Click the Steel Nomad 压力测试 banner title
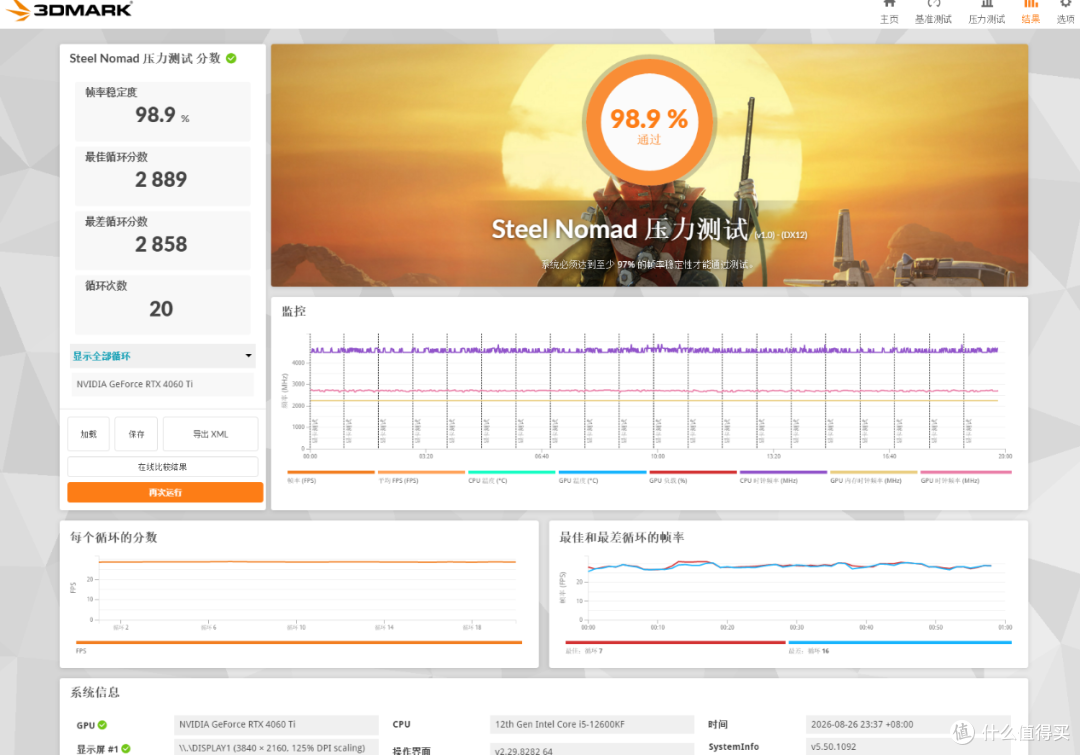 [x=619, y=229]
